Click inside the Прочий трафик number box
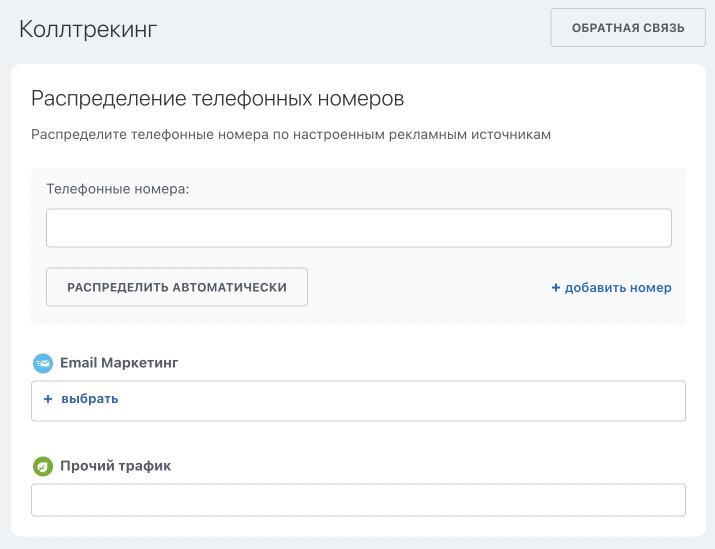The image size is (715, 549). [x=358, y=500]
